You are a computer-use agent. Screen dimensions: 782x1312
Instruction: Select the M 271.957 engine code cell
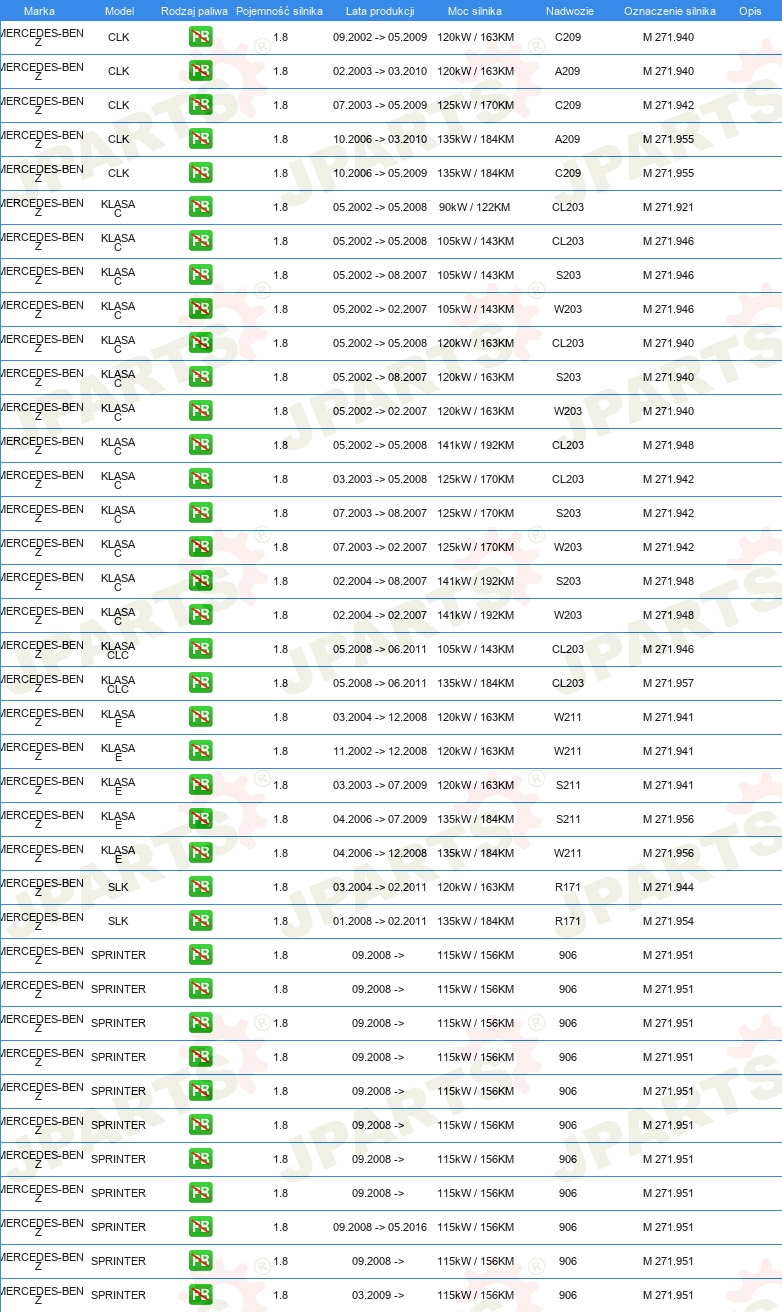pos(668,684)
